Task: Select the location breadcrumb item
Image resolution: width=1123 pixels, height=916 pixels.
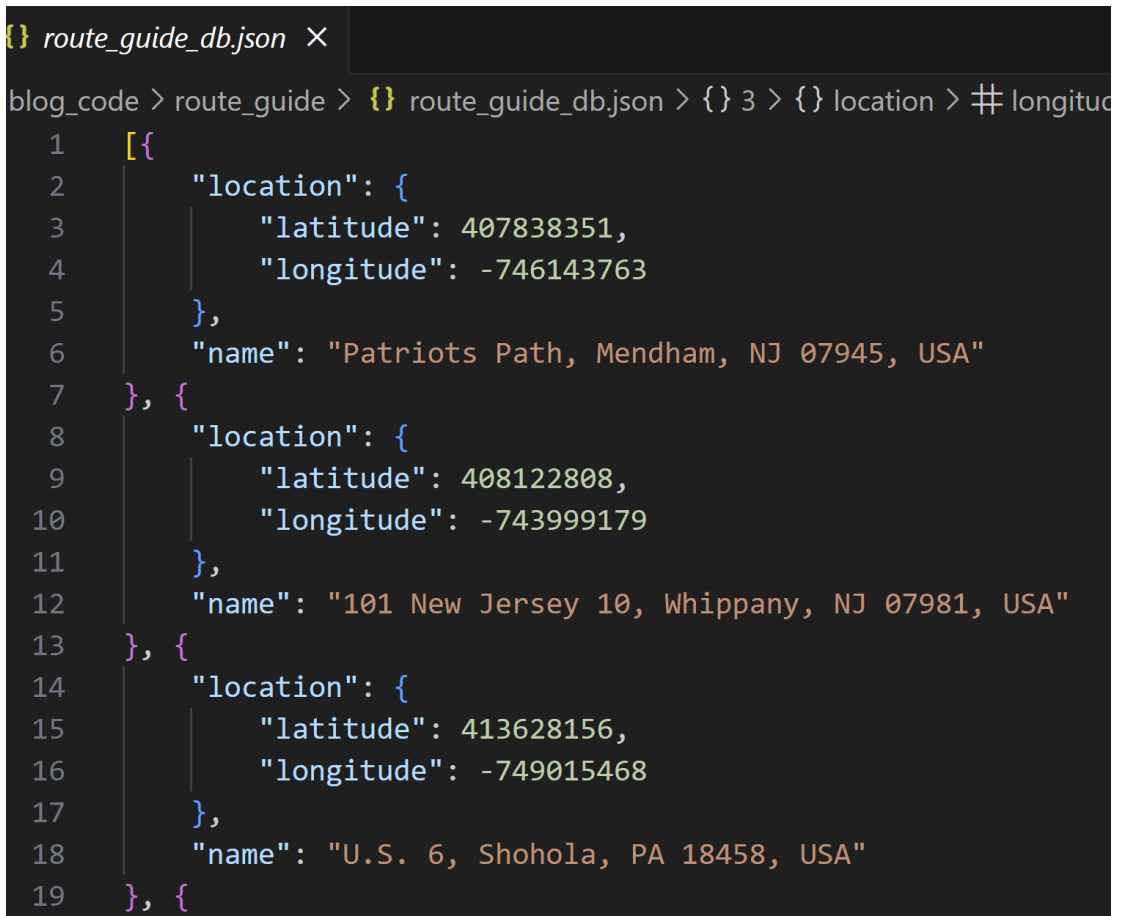Action: tap(884, 101)
